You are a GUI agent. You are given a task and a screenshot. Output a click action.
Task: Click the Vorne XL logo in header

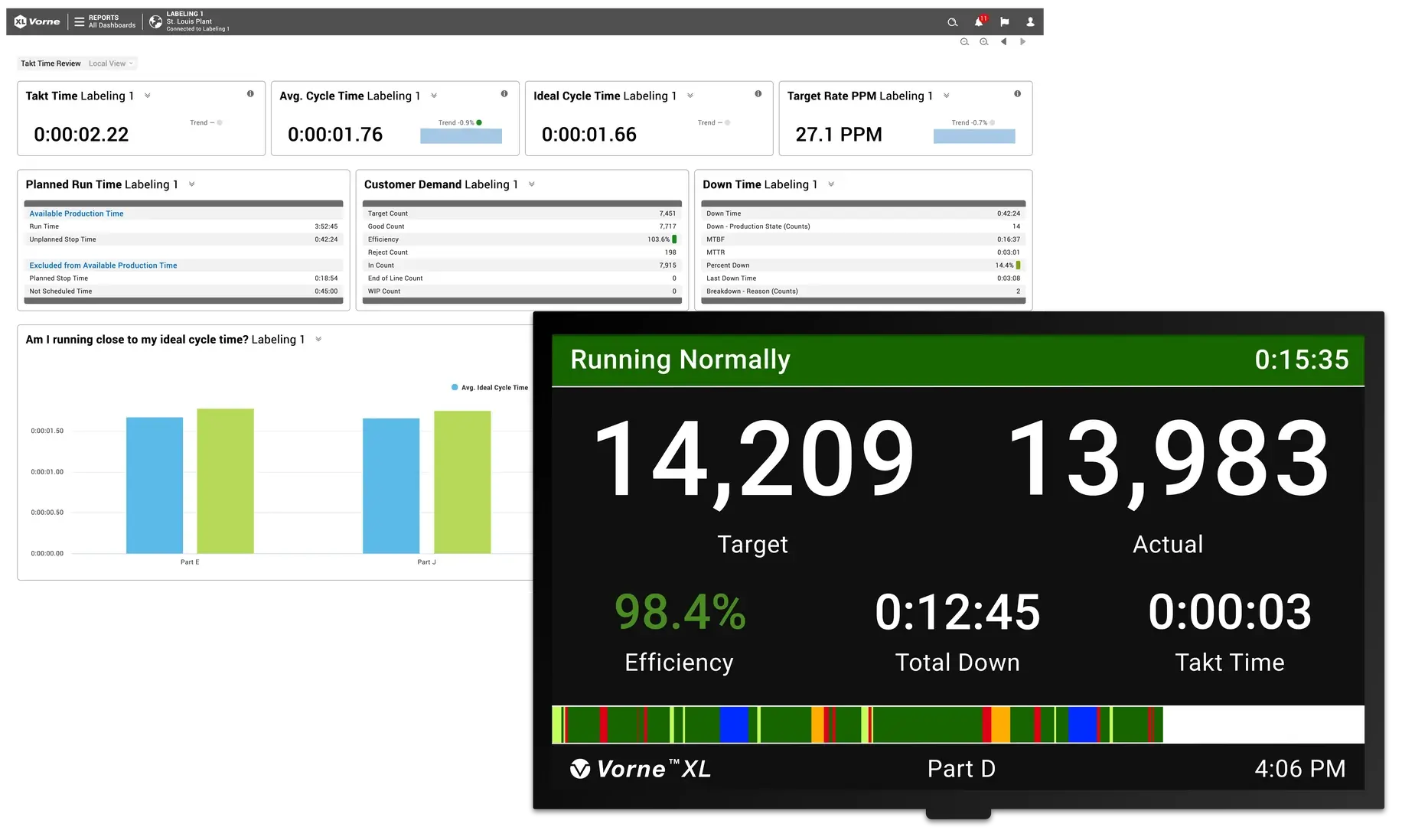tap(37, 21)
